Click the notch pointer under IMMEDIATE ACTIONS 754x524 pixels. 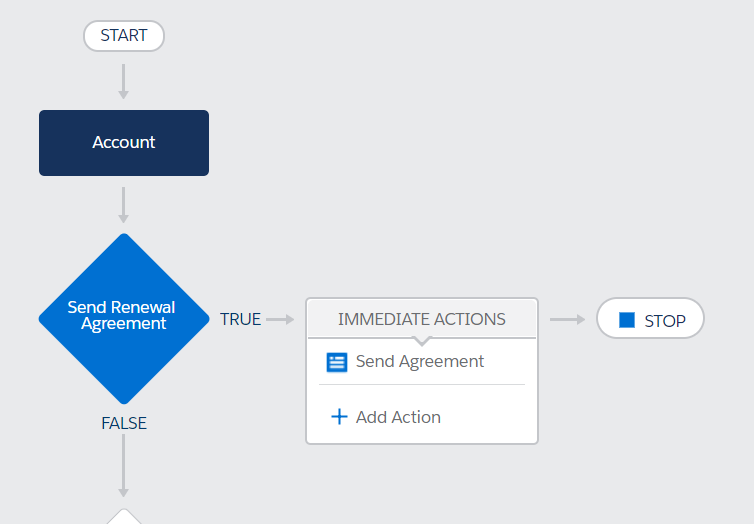pos(422,341)
